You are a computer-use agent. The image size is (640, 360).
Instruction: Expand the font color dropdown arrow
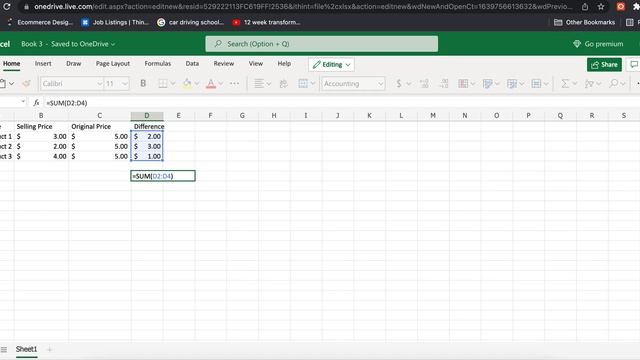tap(221, 84)
